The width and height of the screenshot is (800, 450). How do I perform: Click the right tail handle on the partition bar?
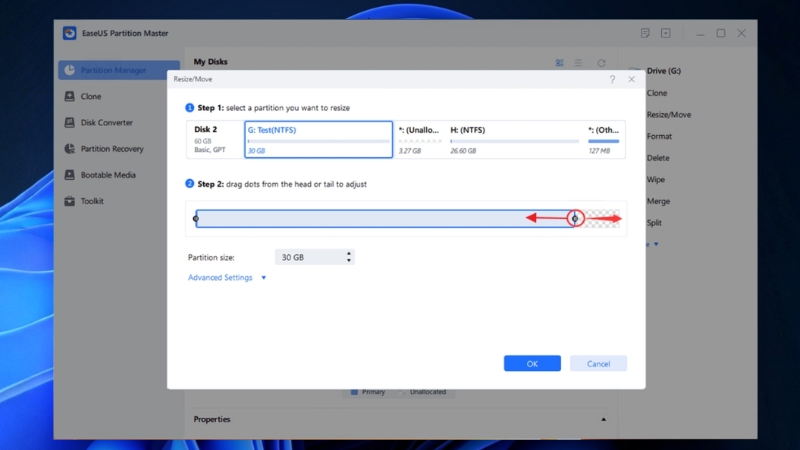click(x=575, y=218)
